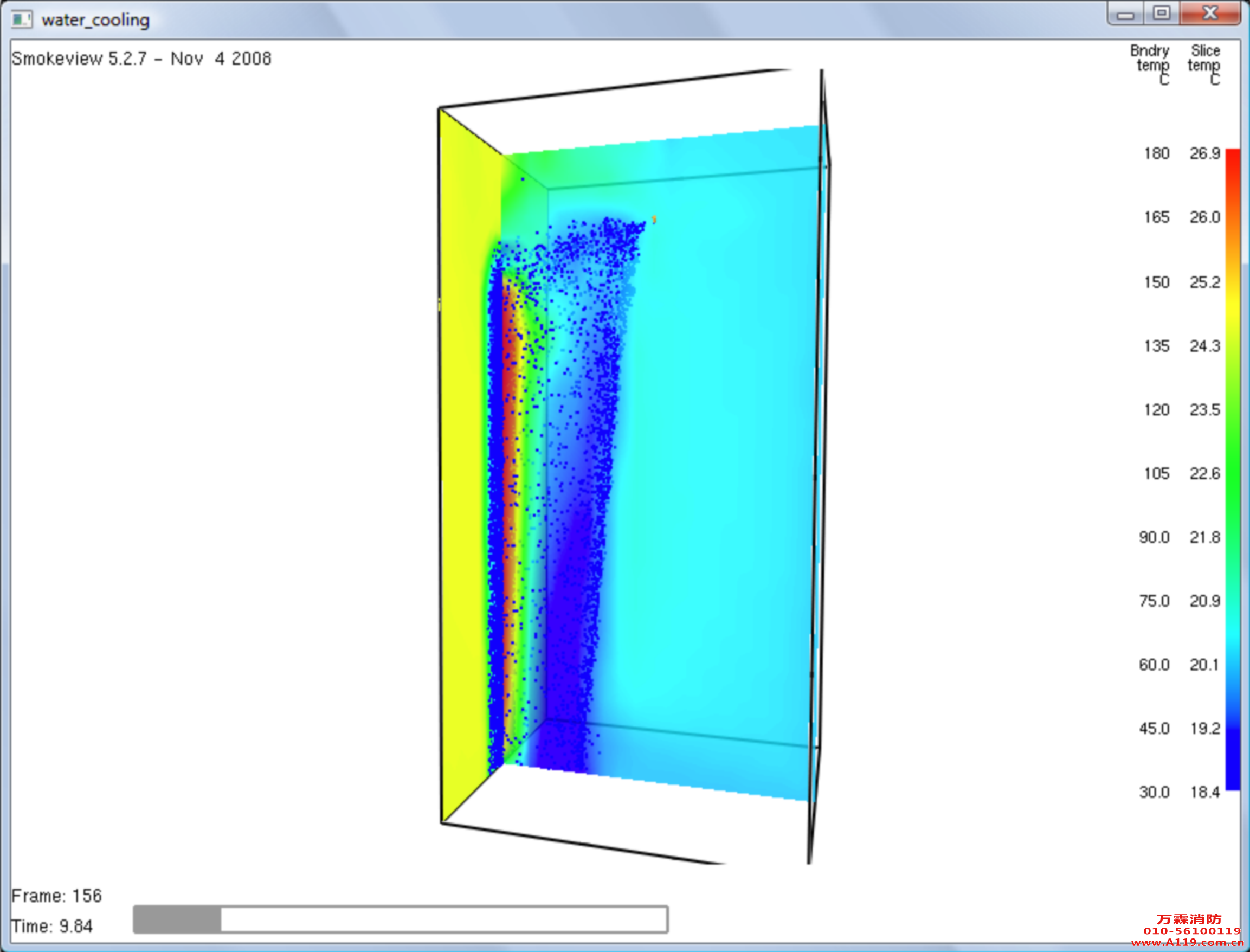Click the Smokeview 5.2.7 version text

(141, 59)
